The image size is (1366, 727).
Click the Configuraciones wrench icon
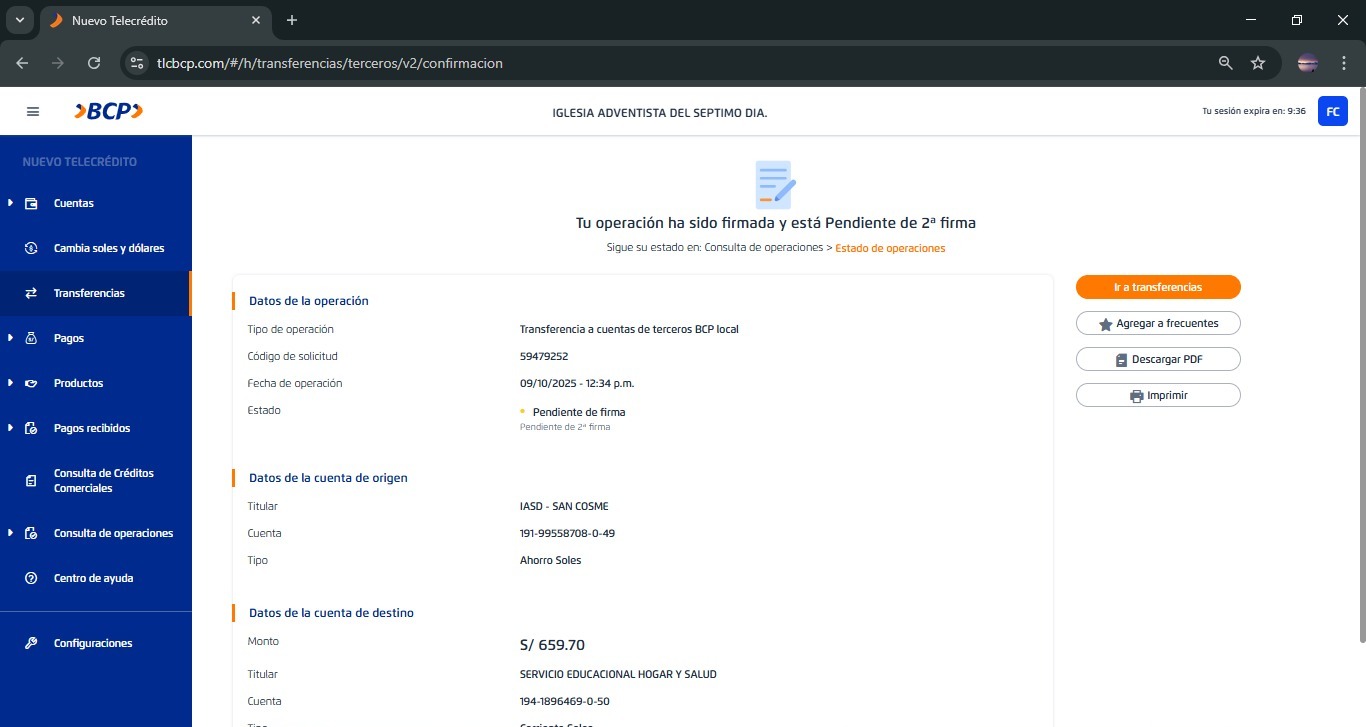click(x=31, y=643)
